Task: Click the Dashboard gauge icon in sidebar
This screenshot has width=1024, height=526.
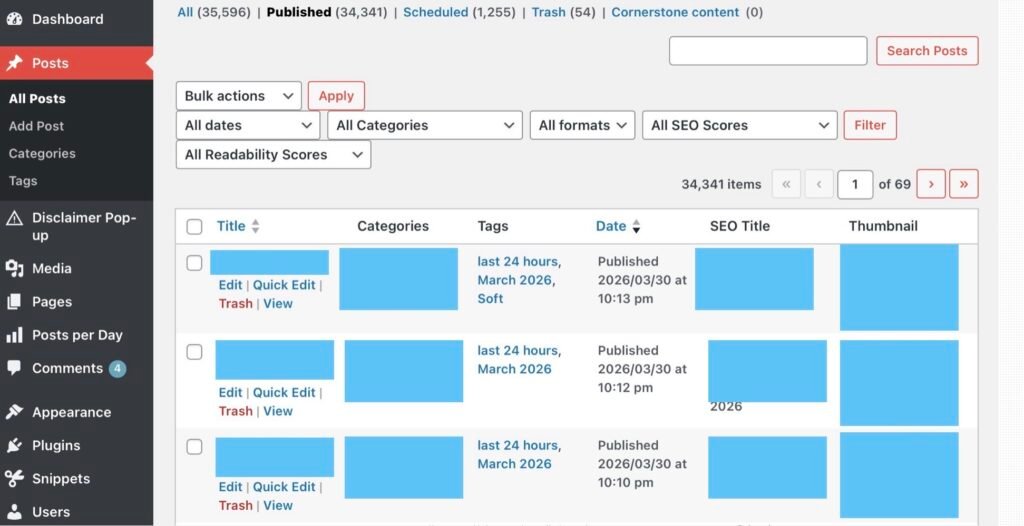Action: [x=14, y=19]
